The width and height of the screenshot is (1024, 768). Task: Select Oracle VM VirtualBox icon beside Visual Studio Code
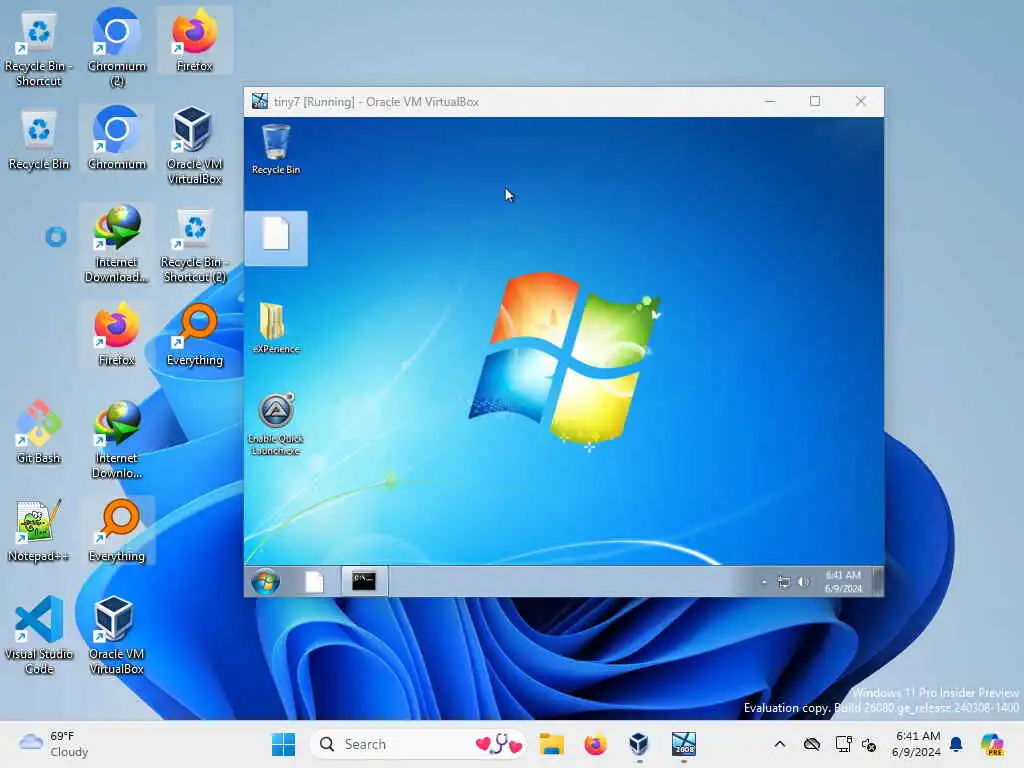click(x=117, y=636)
